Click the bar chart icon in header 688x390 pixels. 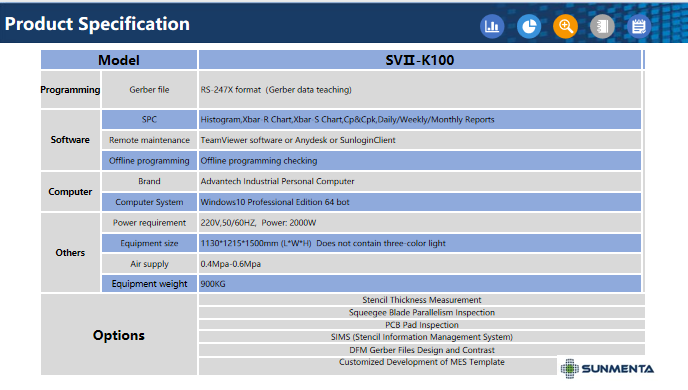(x=492, y=26)
